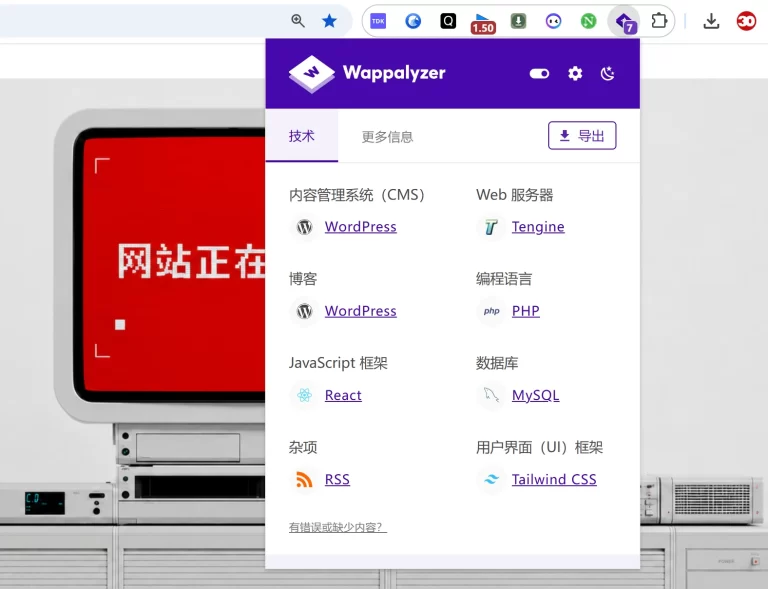Click the 导出 export button

(x=582, y=136)
